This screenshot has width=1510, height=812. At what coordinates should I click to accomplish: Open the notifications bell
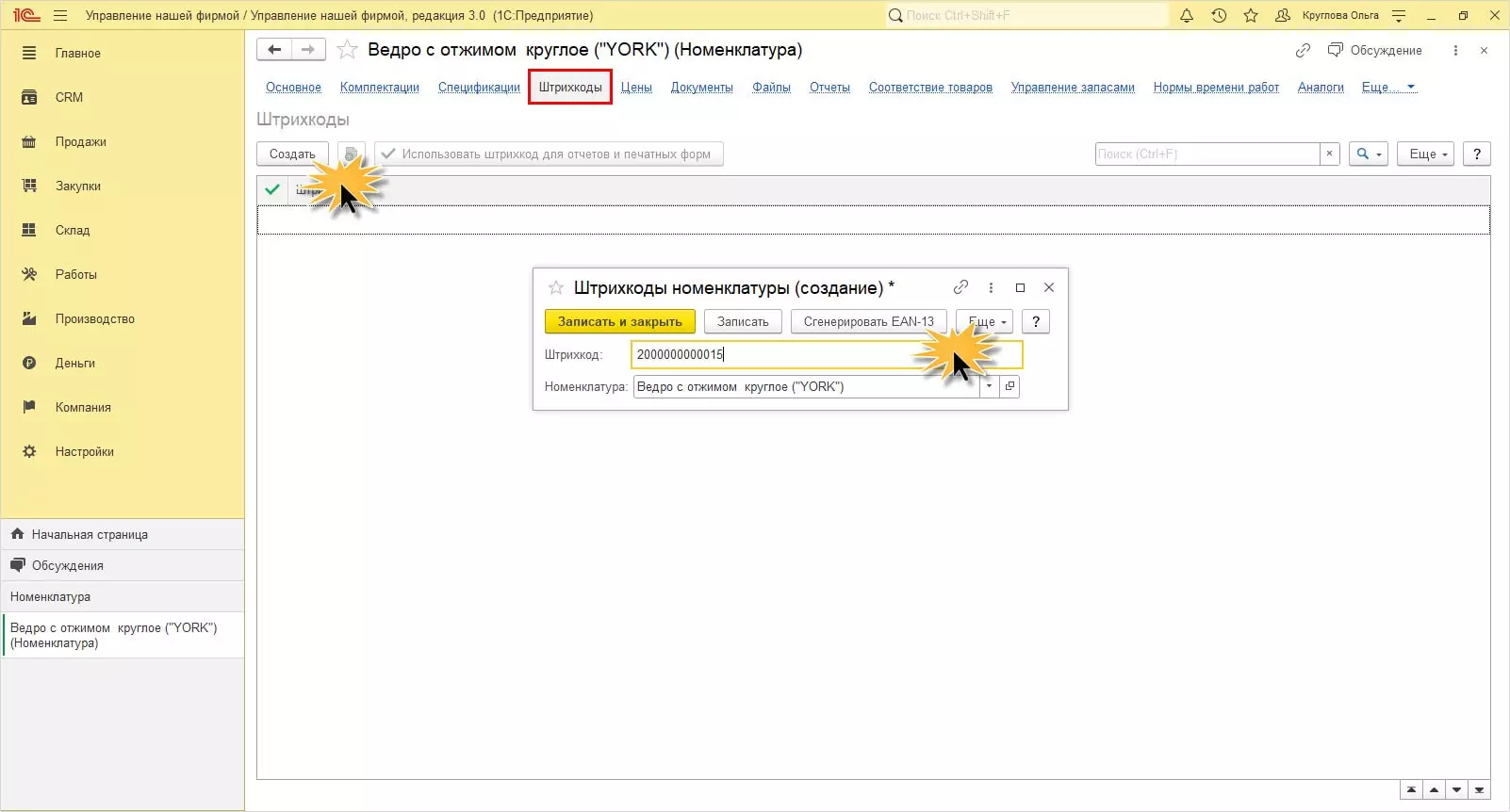click(1187, 16)
